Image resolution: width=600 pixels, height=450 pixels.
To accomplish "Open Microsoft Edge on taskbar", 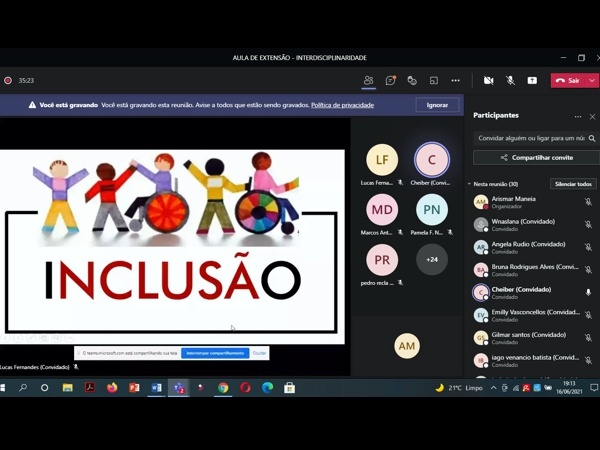I will (x=267, y=388).
